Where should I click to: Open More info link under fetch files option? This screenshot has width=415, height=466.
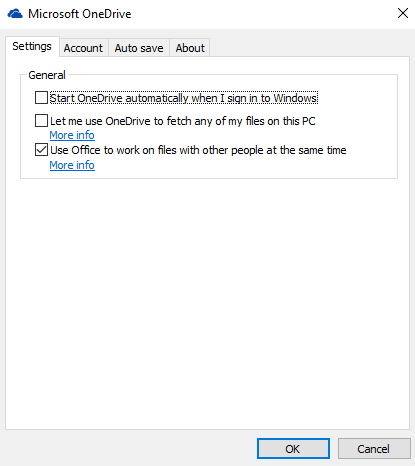pyautogui.click(x=72, y=135)
